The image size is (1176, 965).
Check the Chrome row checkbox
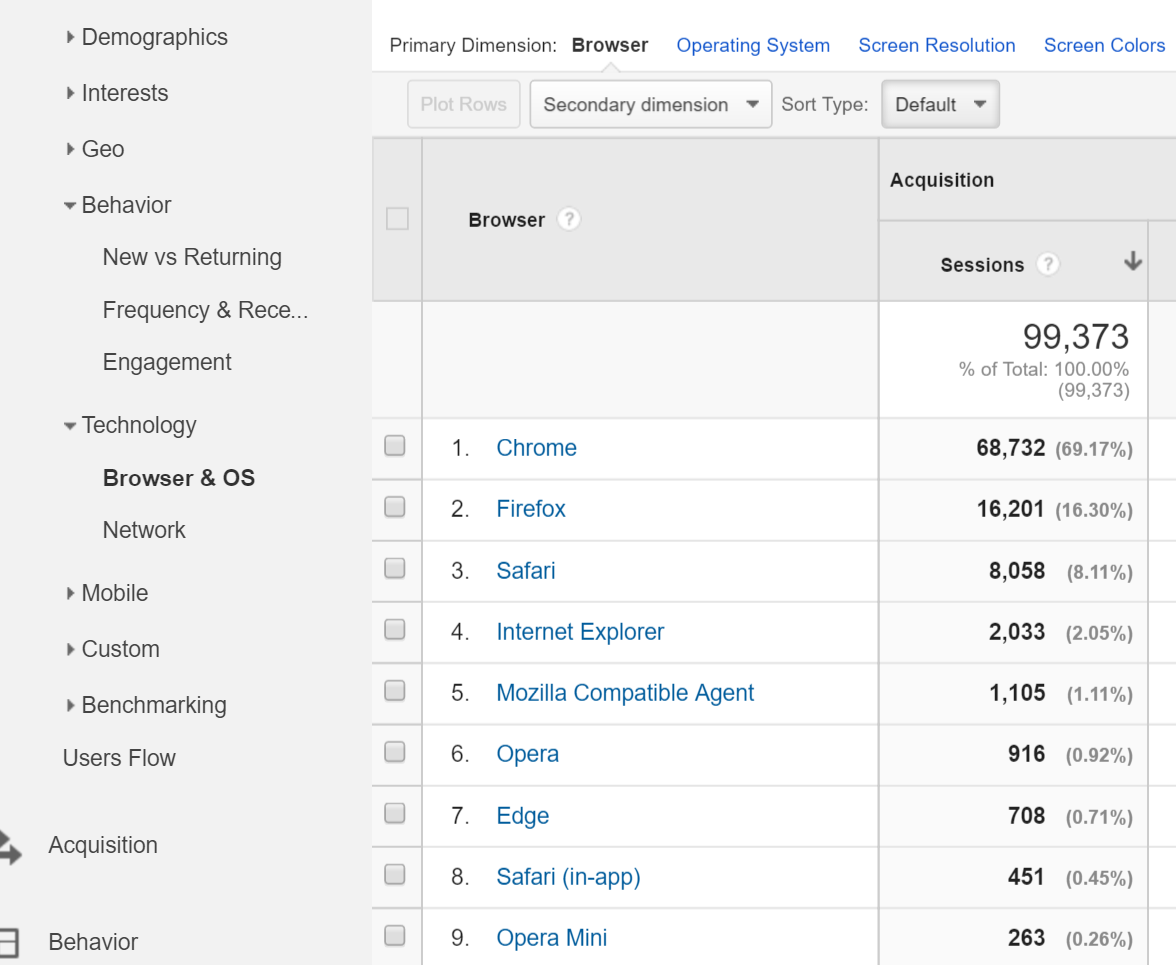396,446
